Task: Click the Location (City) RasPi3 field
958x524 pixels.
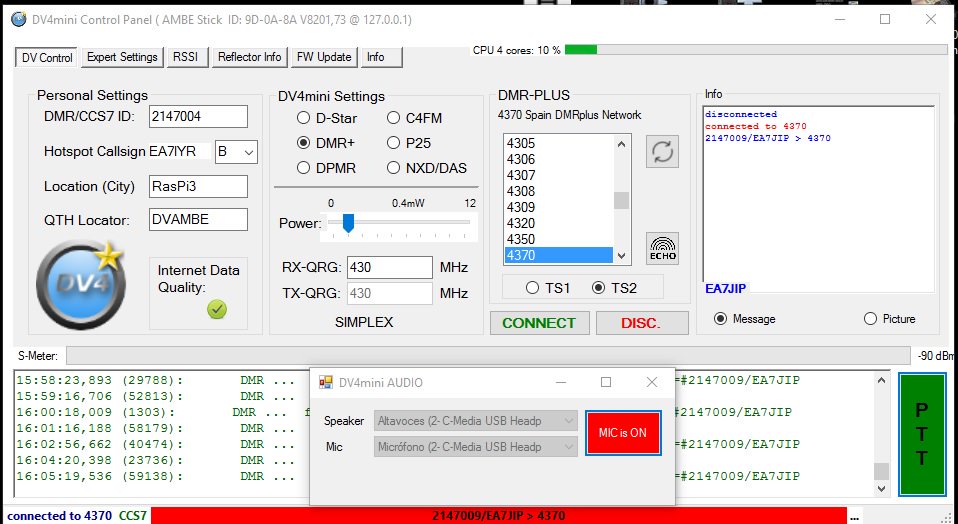Action: point(198,186)
